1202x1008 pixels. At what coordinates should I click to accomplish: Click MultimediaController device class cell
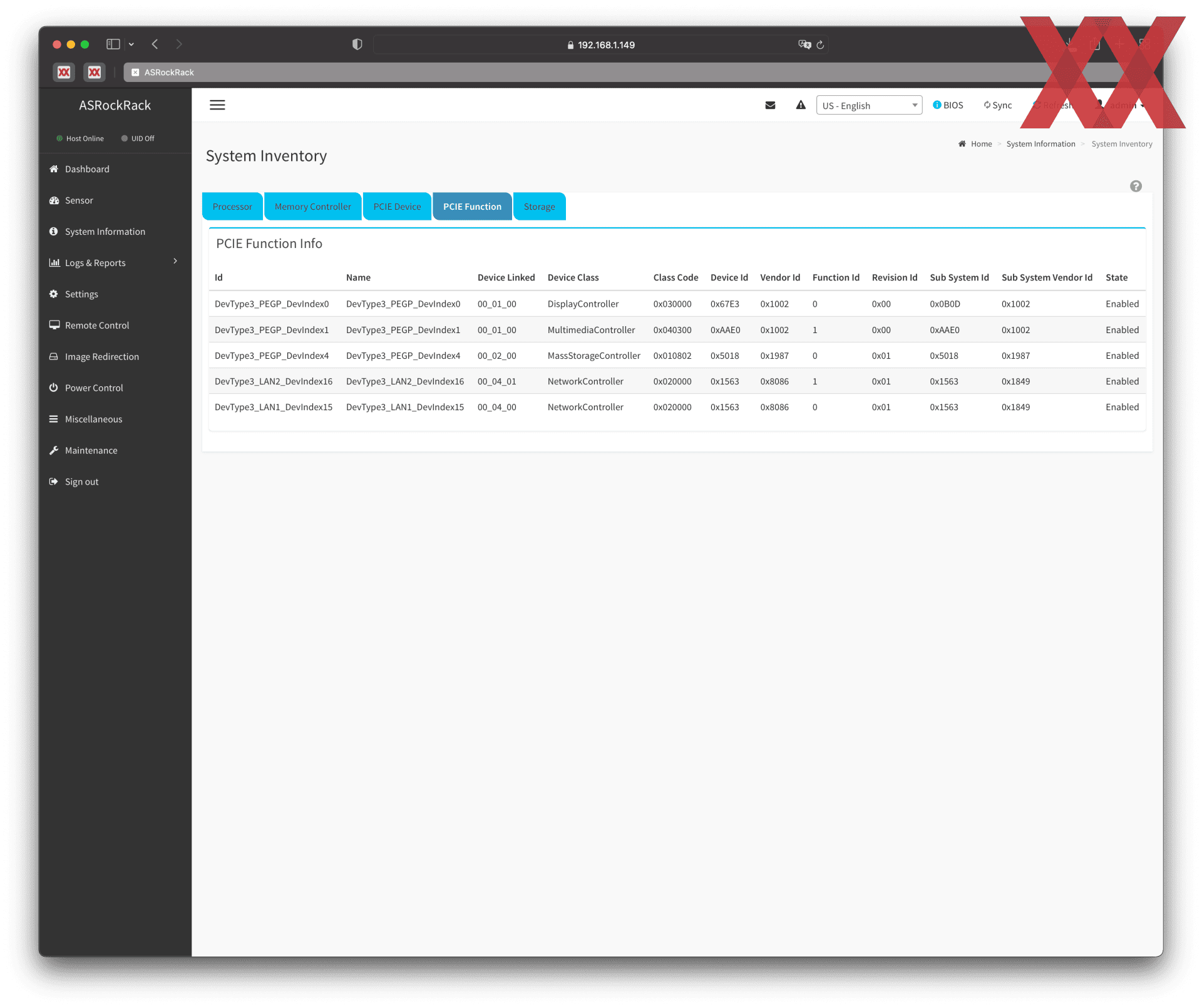[591, 330]
